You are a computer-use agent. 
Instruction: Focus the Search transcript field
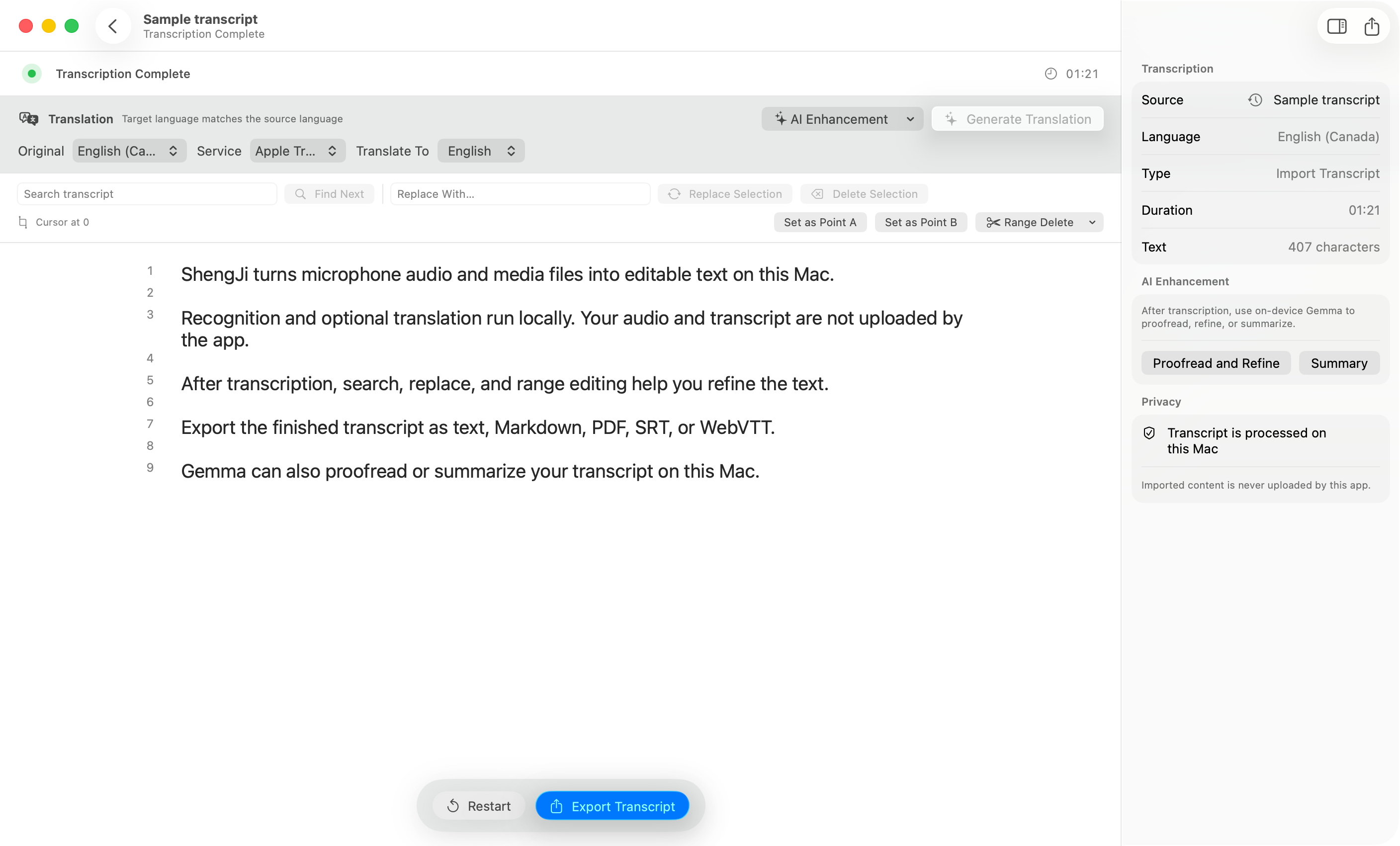[147, 194]
